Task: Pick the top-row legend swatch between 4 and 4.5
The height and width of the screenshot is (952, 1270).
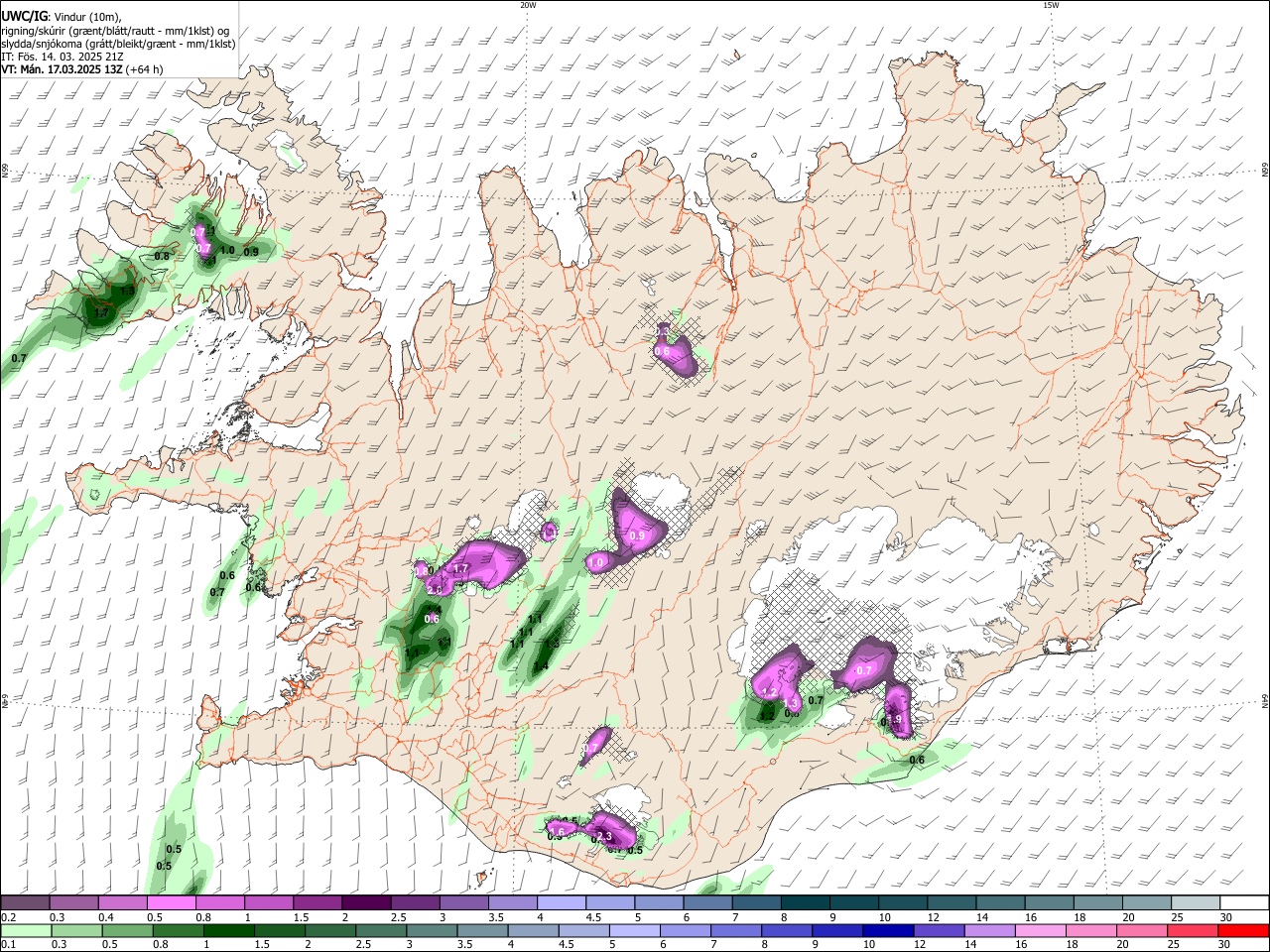Action: pos(563,903)
